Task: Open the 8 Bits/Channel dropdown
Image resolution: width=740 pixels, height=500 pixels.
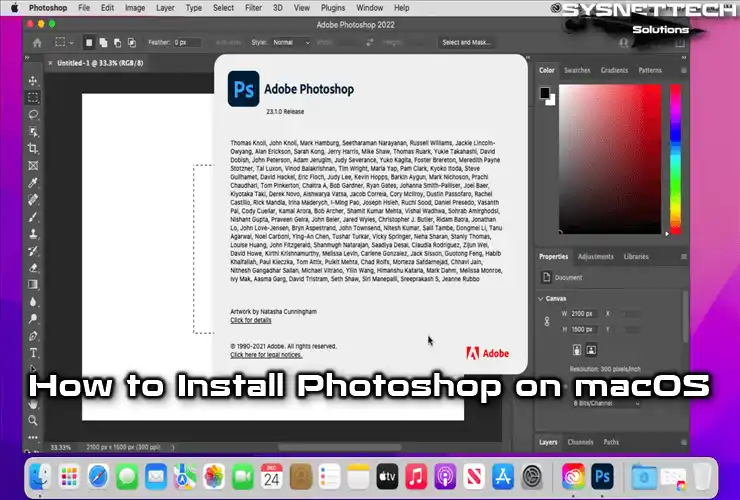Action: [606, 404]
